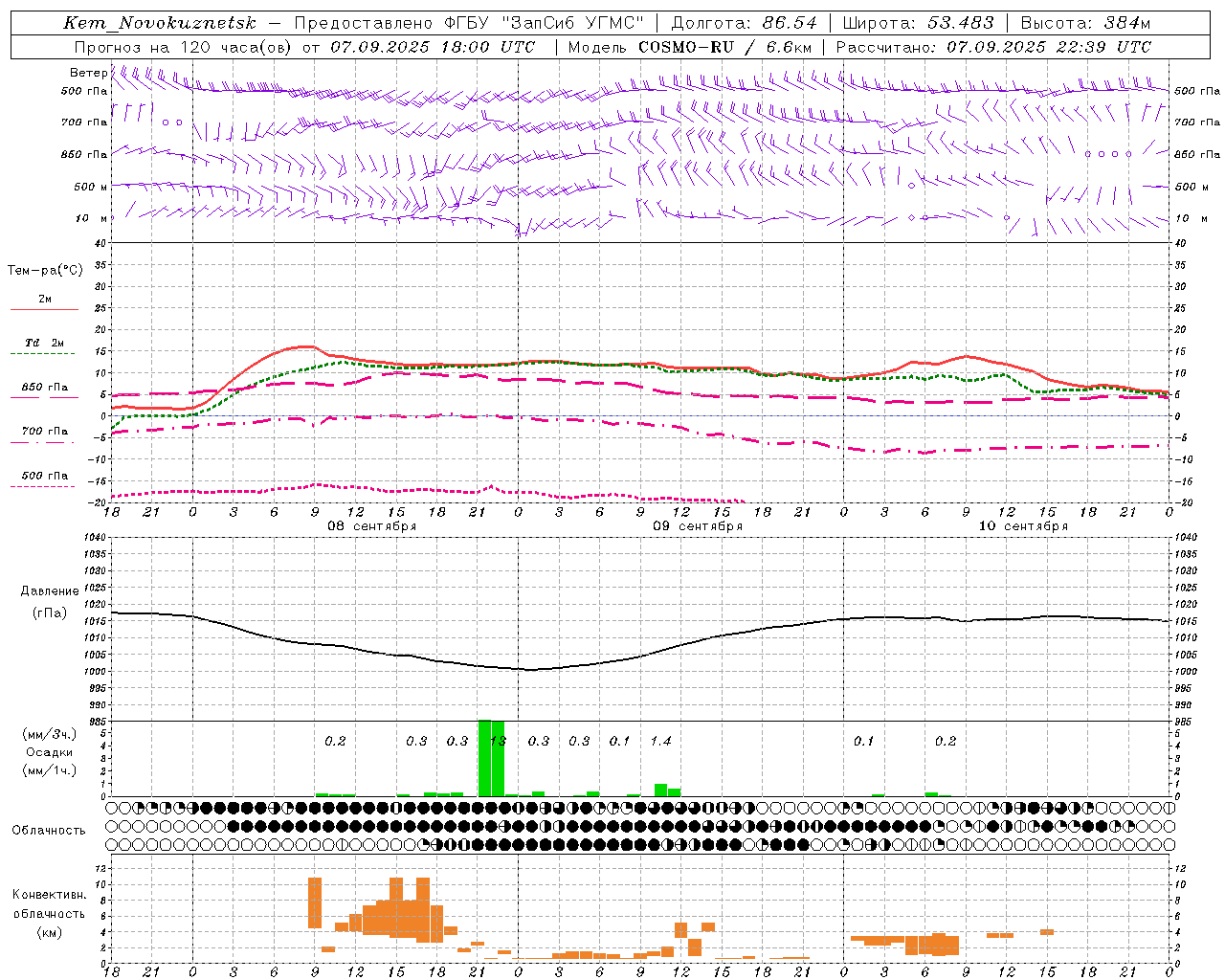Click the 'Высота: 384м' elevation text
Screen dimensions: 1225x980
(1084, 23)
